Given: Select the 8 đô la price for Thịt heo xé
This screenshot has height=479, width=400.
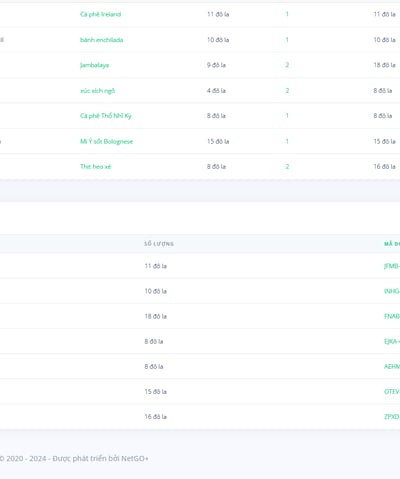Looking at the screenshot, I should [x=216, y=166].
